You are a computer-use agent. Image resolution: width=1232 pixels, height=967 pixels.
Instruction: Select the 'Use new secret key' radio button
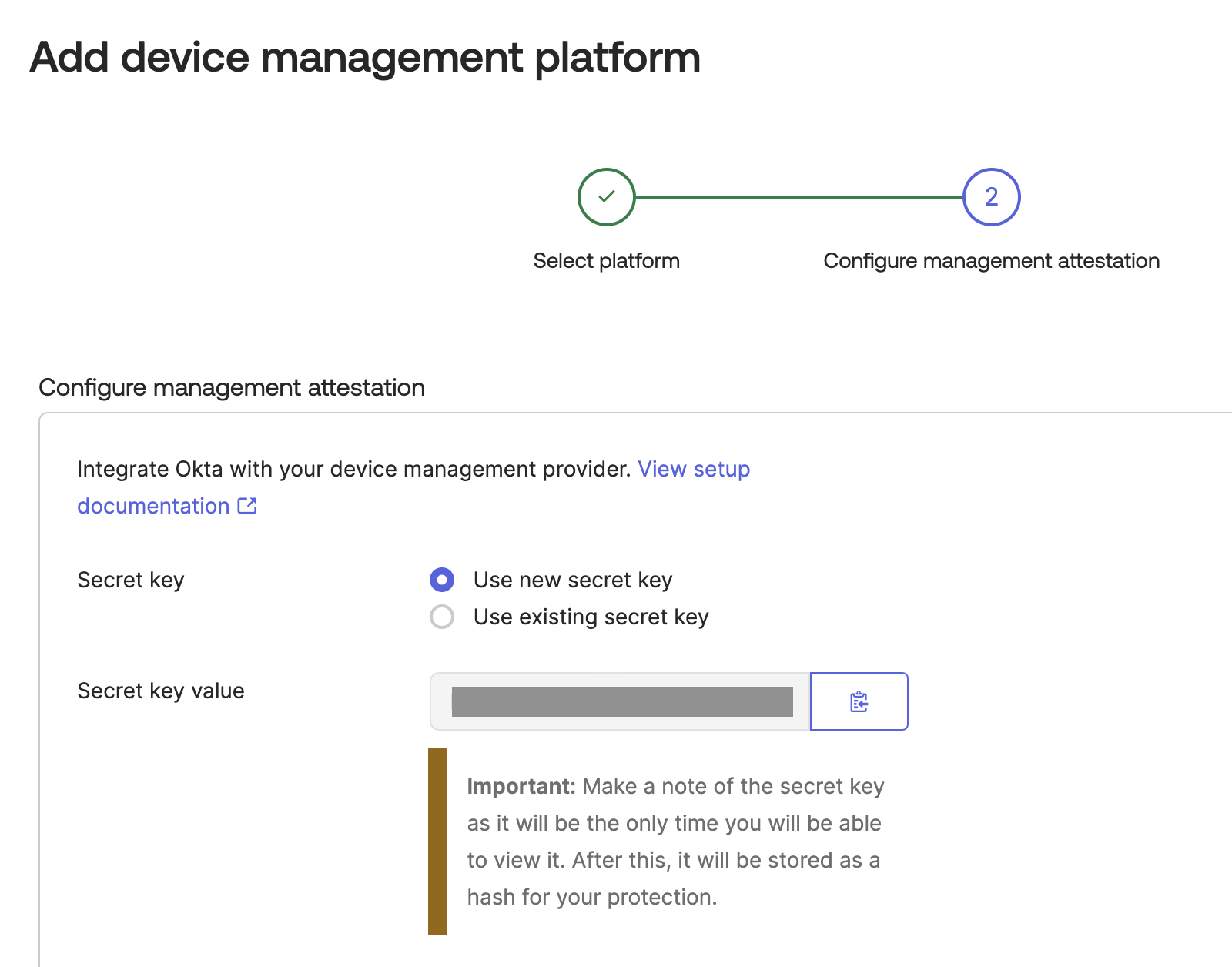click(x=442, y=580)
